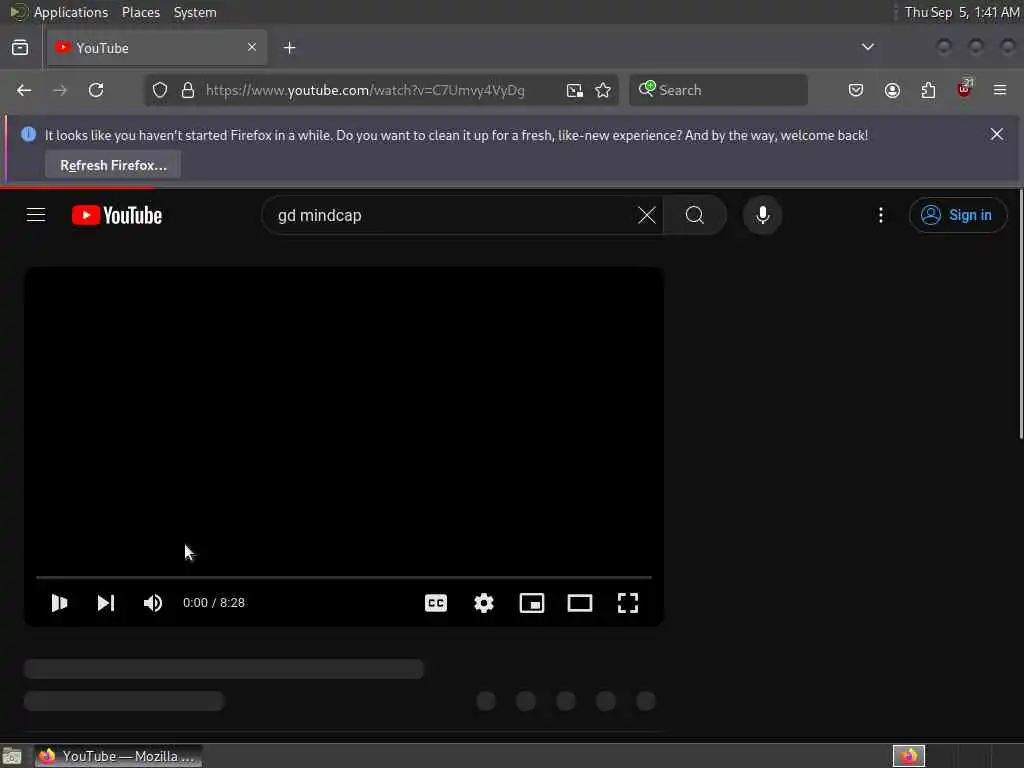Reload the current page
Viewport: 1024px width, 768px height.
pyautogui.click(x=96, y=90)
